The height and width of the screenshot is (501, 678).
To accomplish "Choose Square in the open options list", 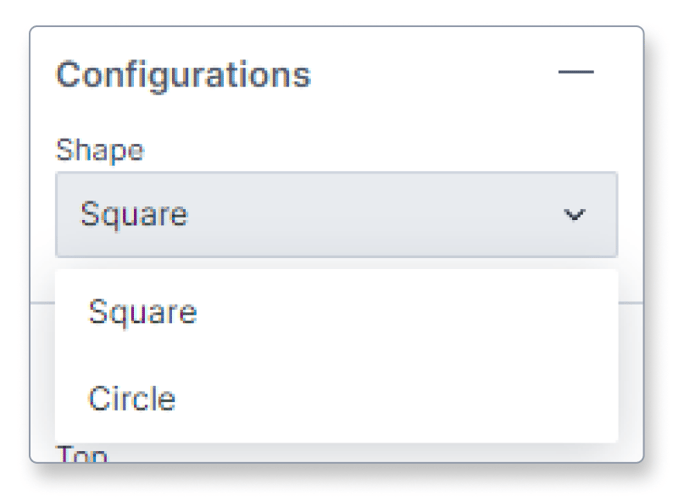I will point(142,312).
